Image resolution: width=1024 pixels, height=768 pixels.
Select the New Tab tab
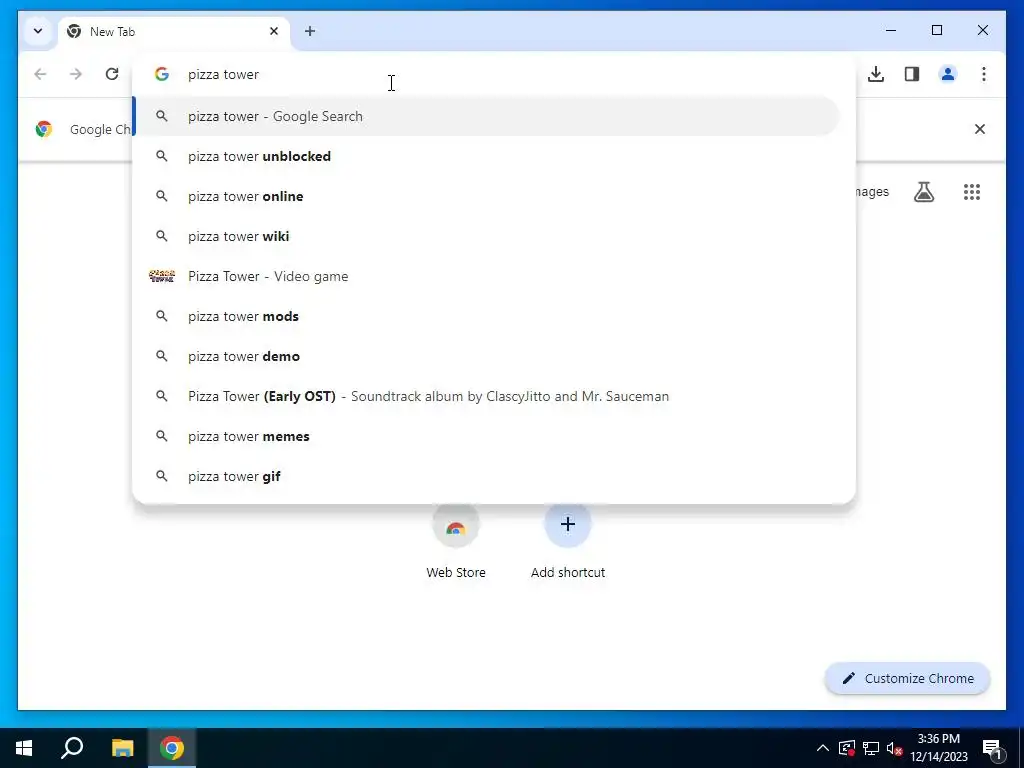pyautogui.click(x=174, y=31)
